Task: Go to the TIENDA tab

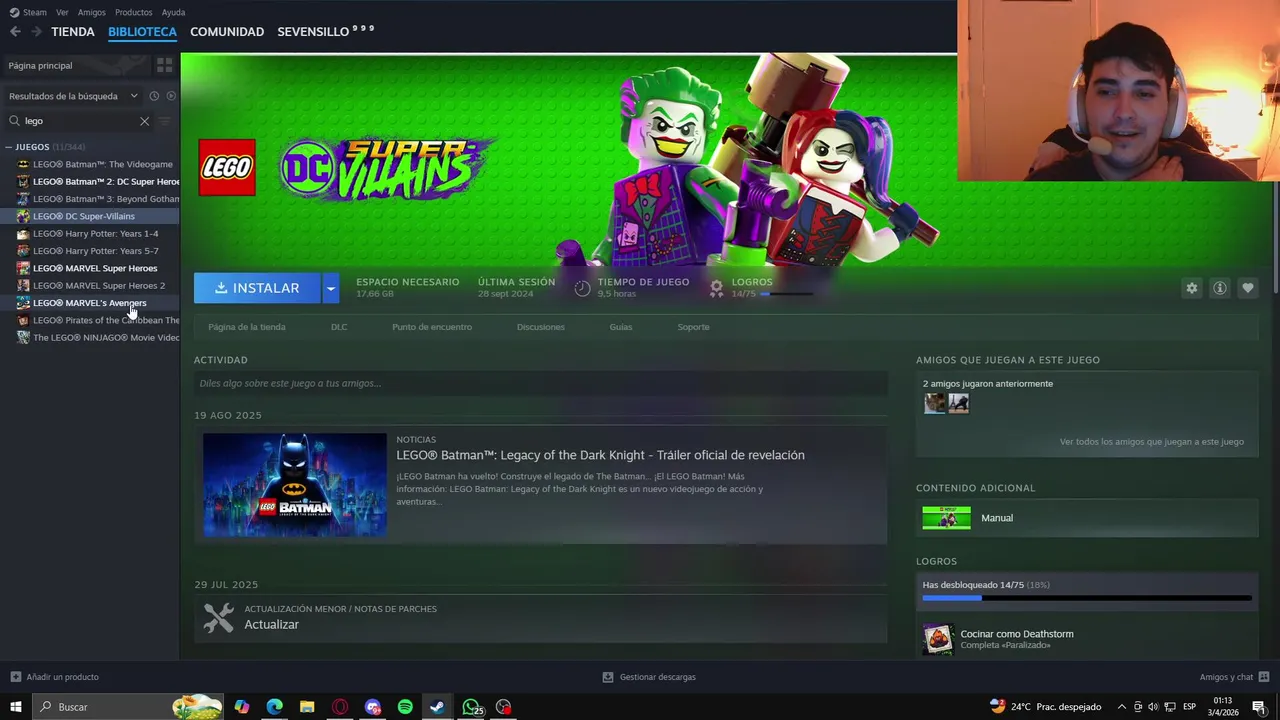Action: tap(73, 32)
